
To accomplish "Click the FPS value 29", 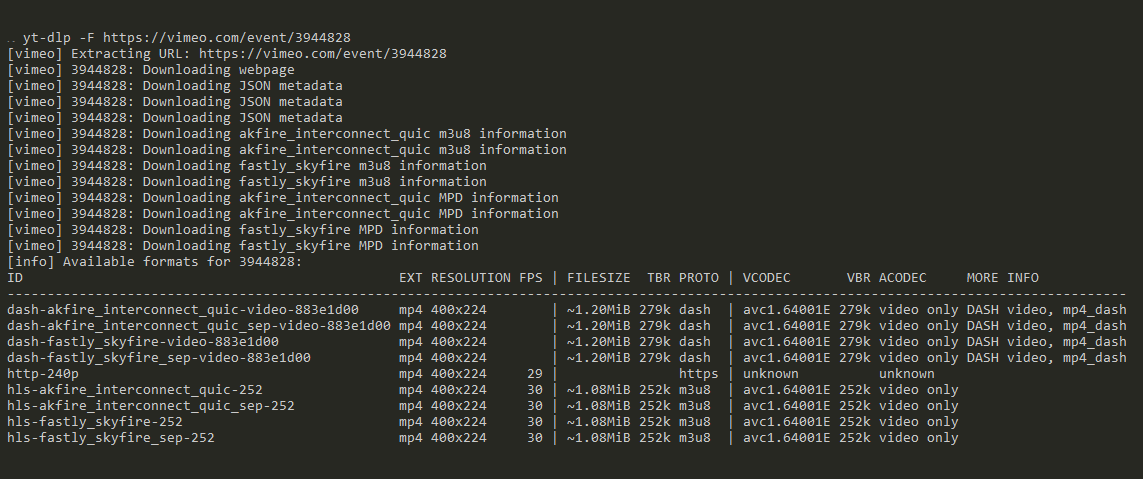I will [x=534, y=373].
